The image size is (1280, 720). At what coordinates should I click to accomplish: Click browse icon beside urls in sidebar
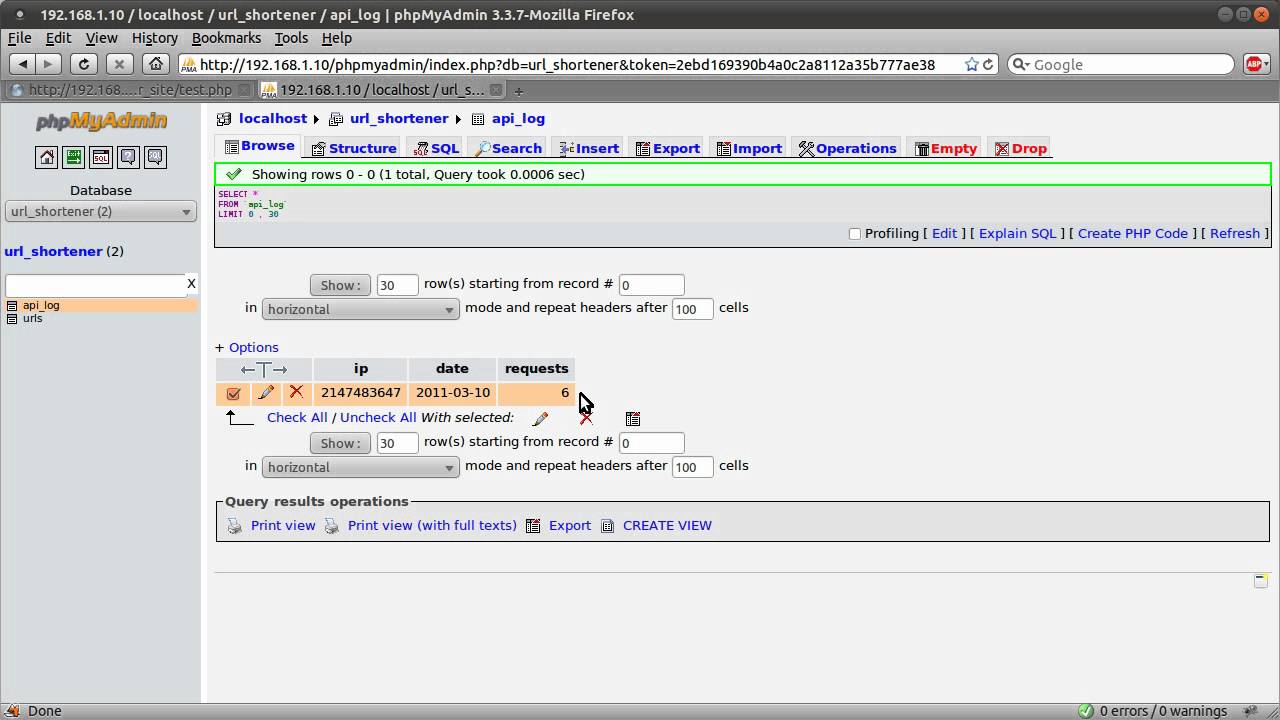click(x=12, y=318)
